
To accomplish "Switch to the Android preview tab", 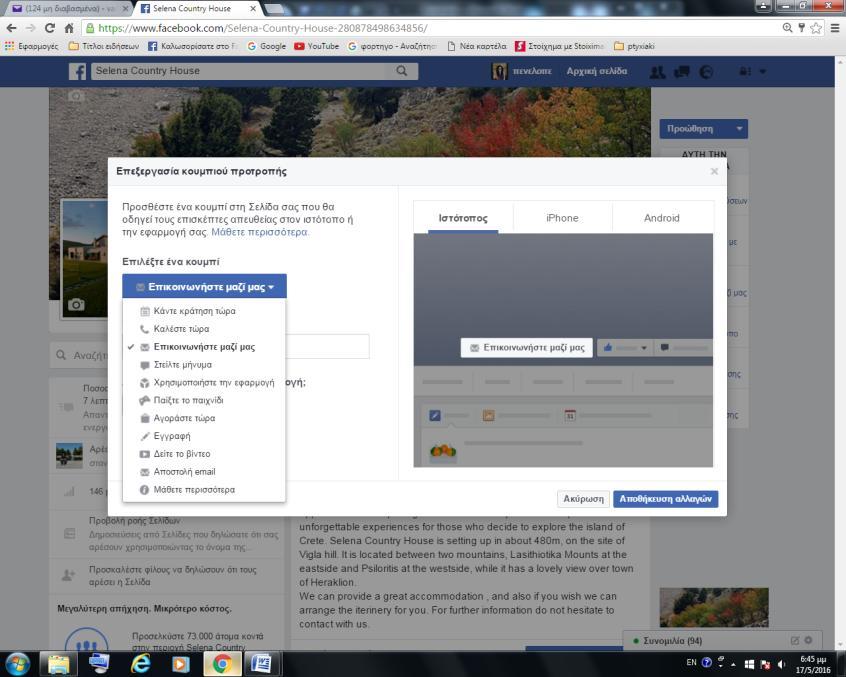I will tap(662, 218).
